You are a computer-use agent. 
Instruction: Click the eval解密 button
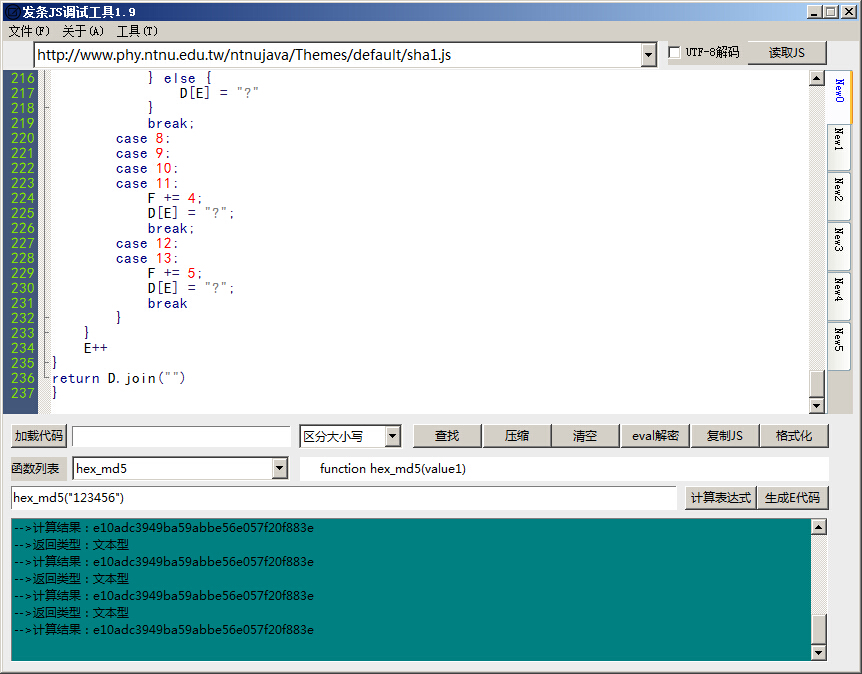655,436
